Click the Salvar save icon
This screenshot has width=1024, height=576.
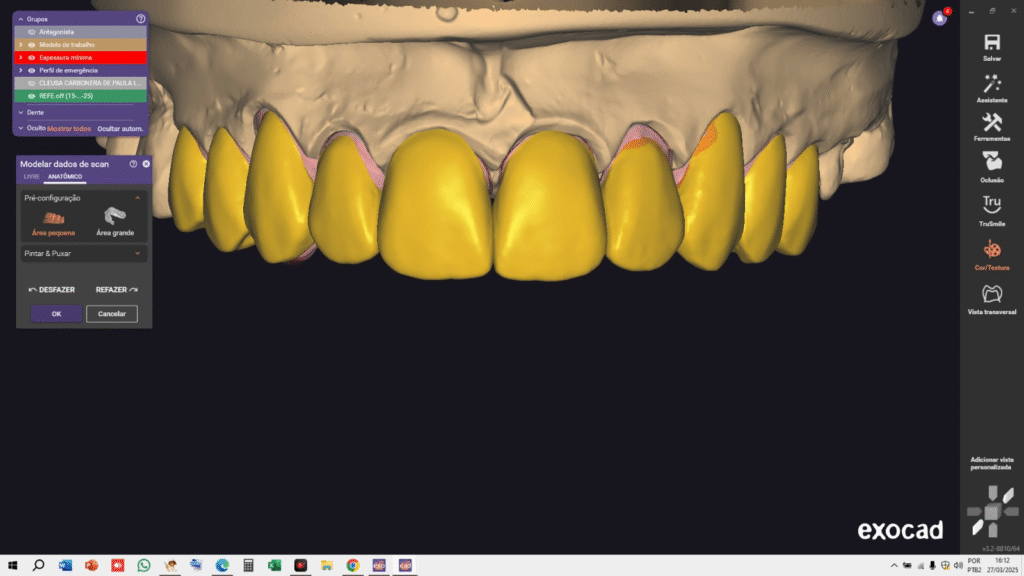(992, 43)
